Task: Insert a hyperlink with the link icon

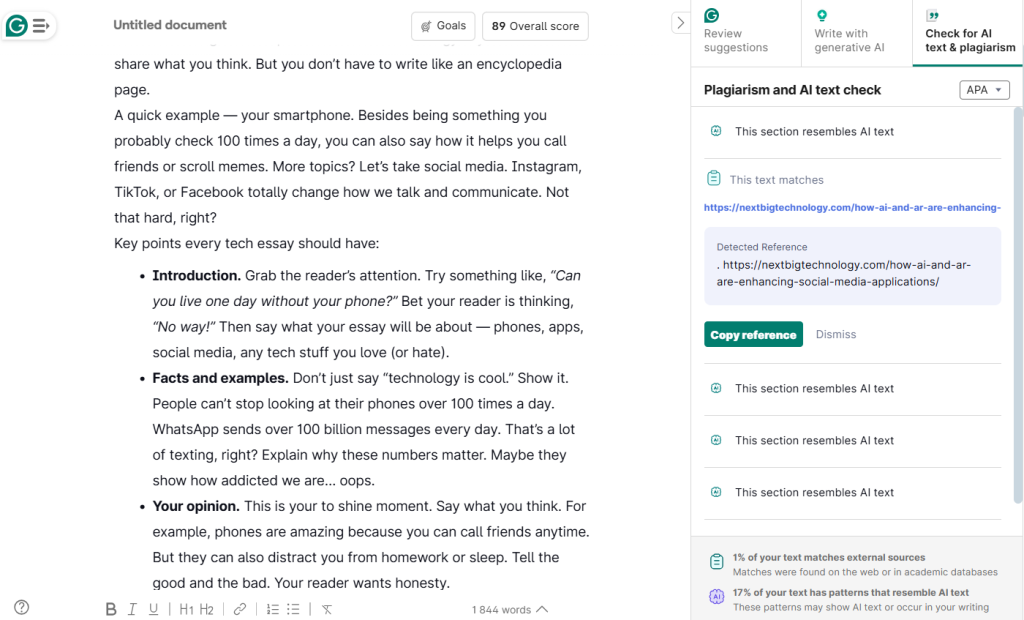Action: coord(239,608)
